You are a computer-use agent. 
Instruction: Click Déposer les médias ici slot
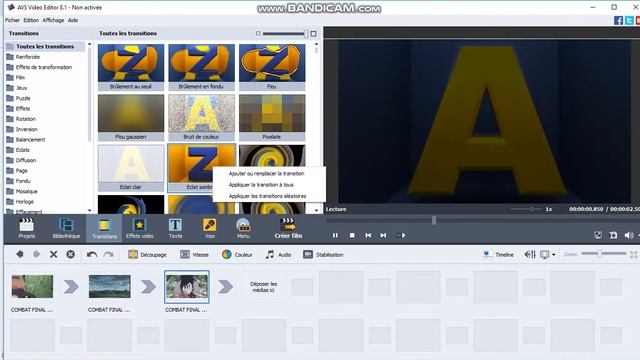[263, 287]
